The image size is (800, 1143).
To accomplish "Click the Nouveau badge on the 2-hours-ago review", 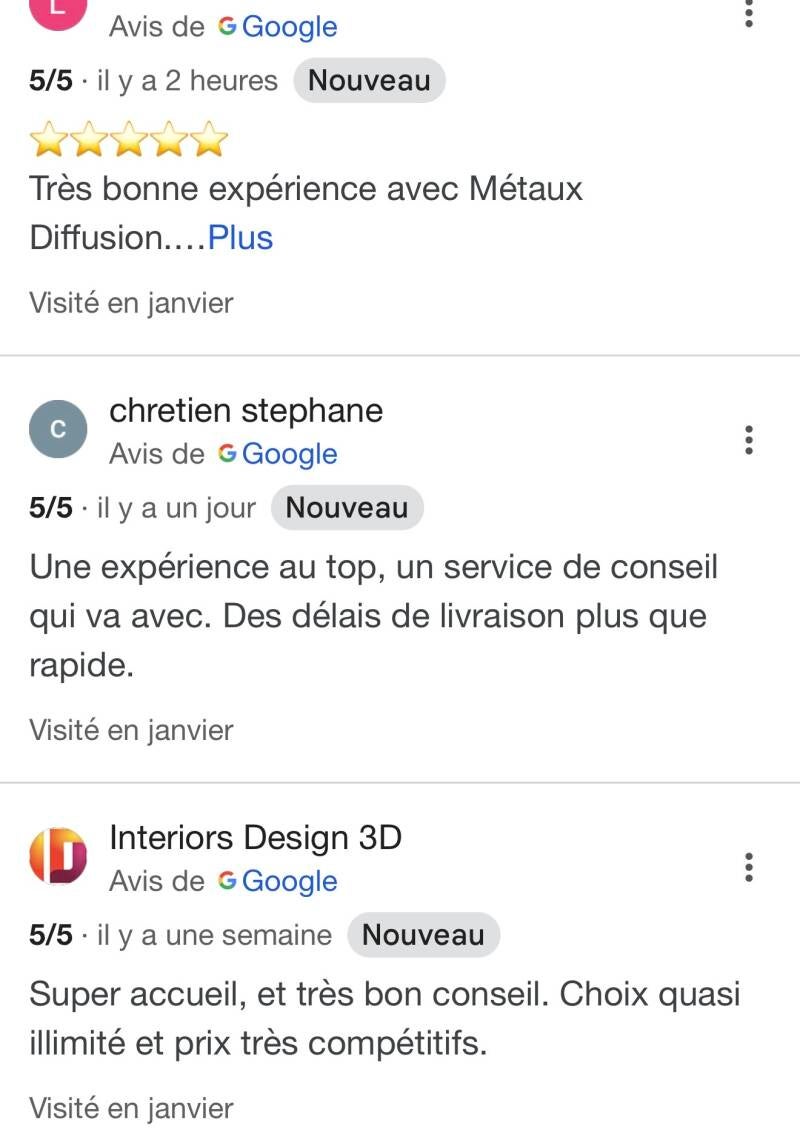I will coord(369,81).
